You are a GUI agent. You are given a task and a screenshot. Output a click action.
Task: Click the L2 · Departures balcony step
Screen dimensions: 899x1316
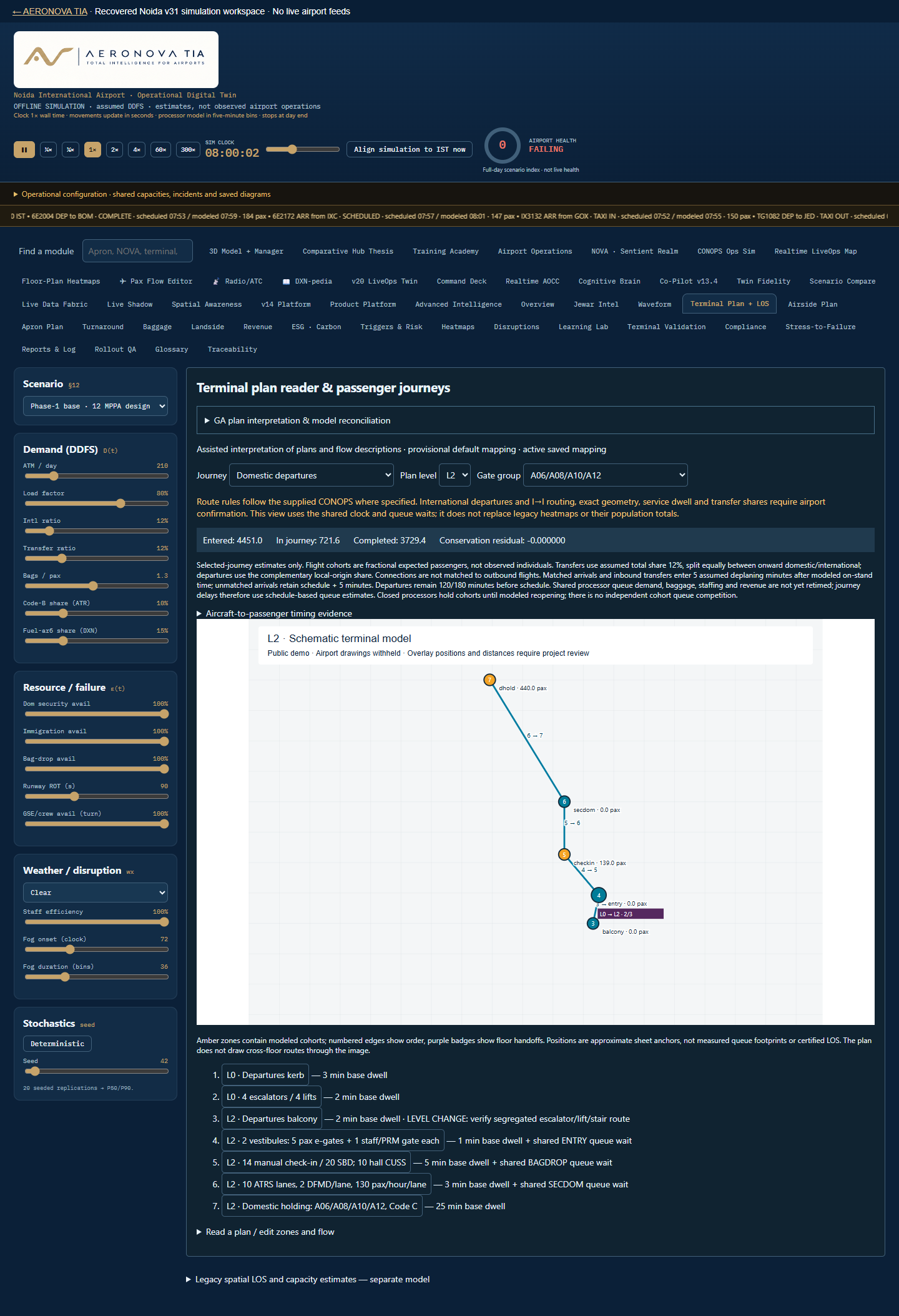click(272, 1119)
